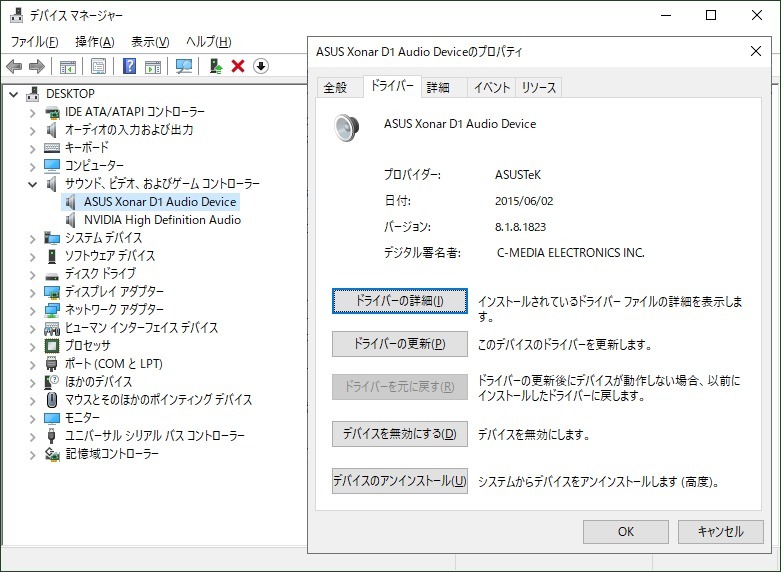
Task: Click デバイスを無効にする(D) button
Action: (x=399, y=434)
